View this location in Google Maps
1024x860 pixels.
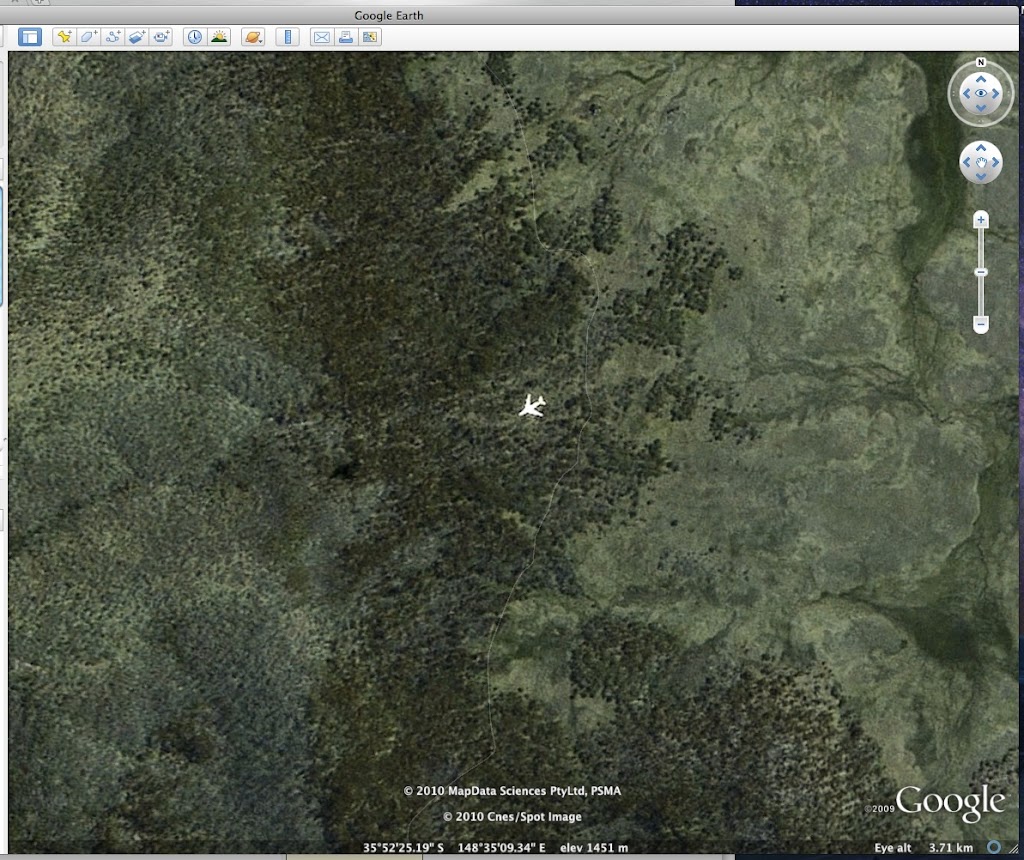pos(370,37)
